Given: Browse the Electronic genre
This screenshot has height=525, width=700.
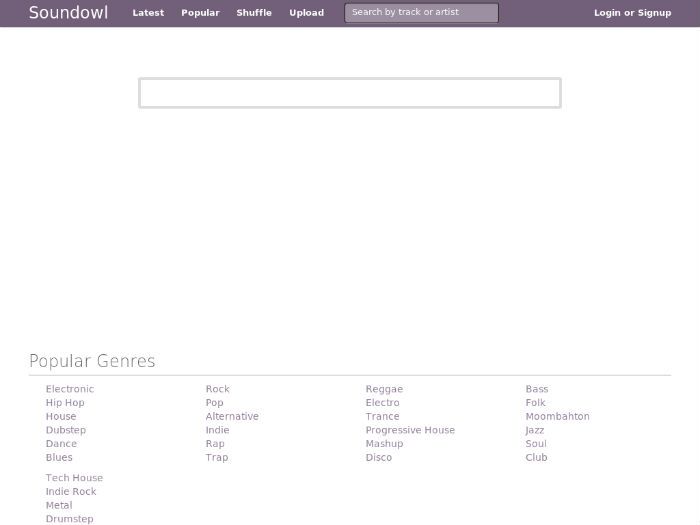Looking at the screenshot, I should pyautogui.click(x=70, y=389).
